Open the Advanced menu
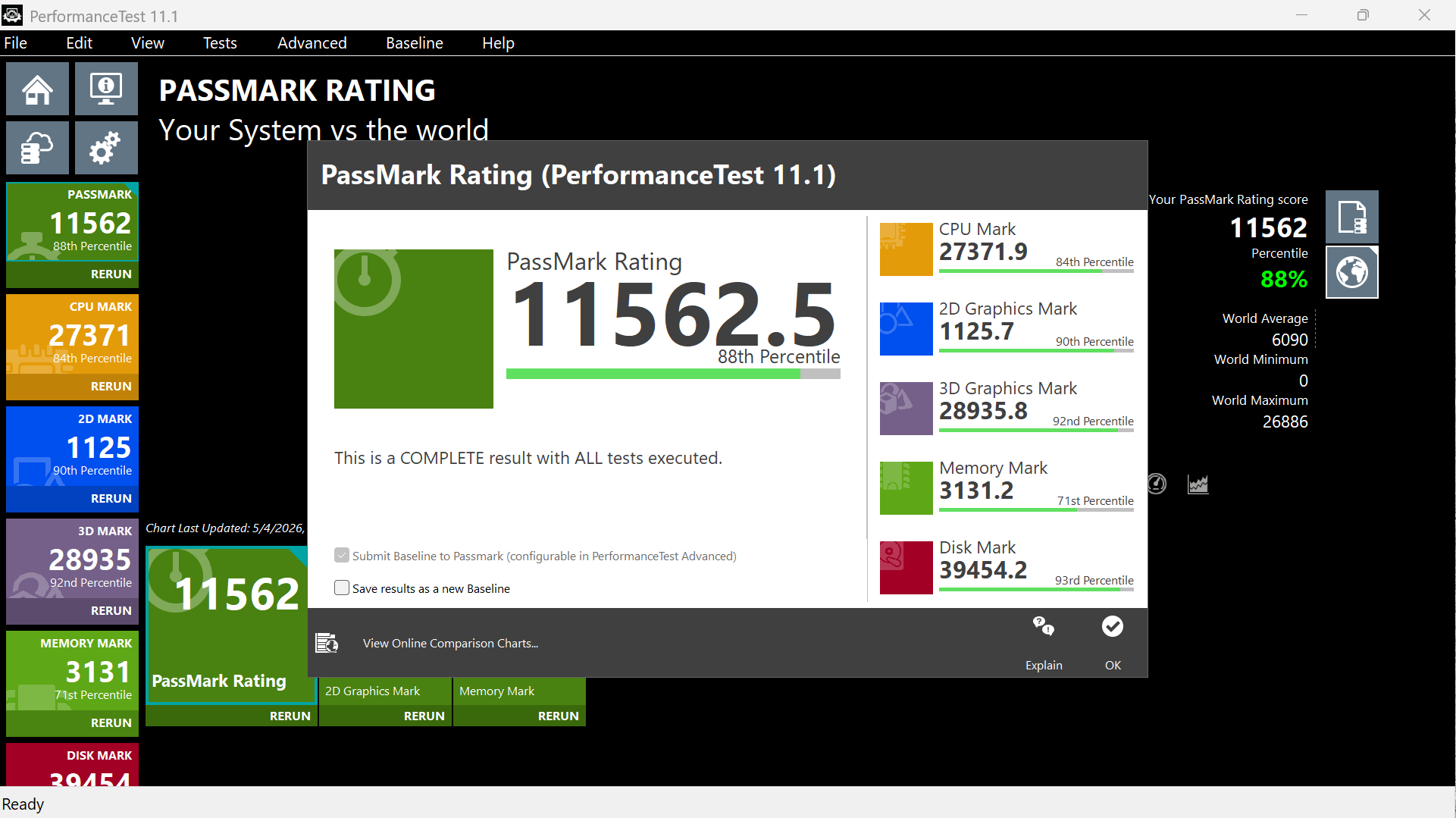The image size is (1456, 818). (312, 43)
